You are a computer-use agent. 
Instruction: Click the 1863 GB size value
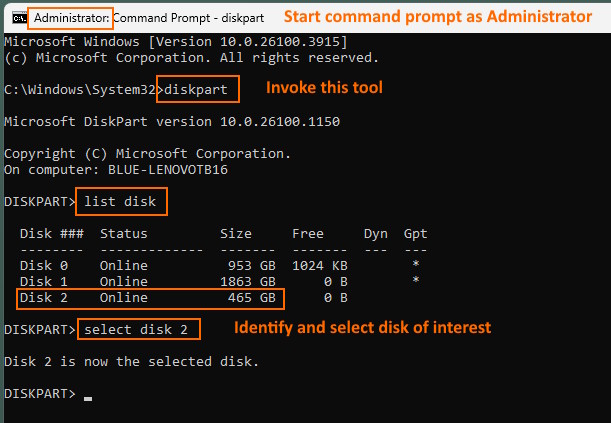(x=248, y=282)
